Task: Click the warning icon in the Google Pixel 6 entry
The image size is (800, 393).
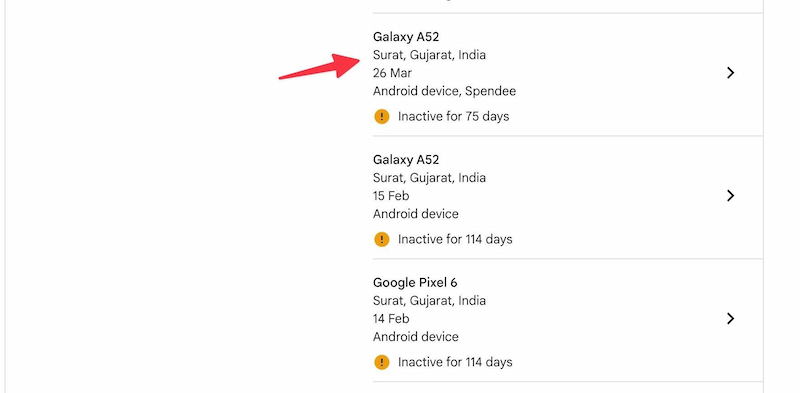Action: click(382, 362)
